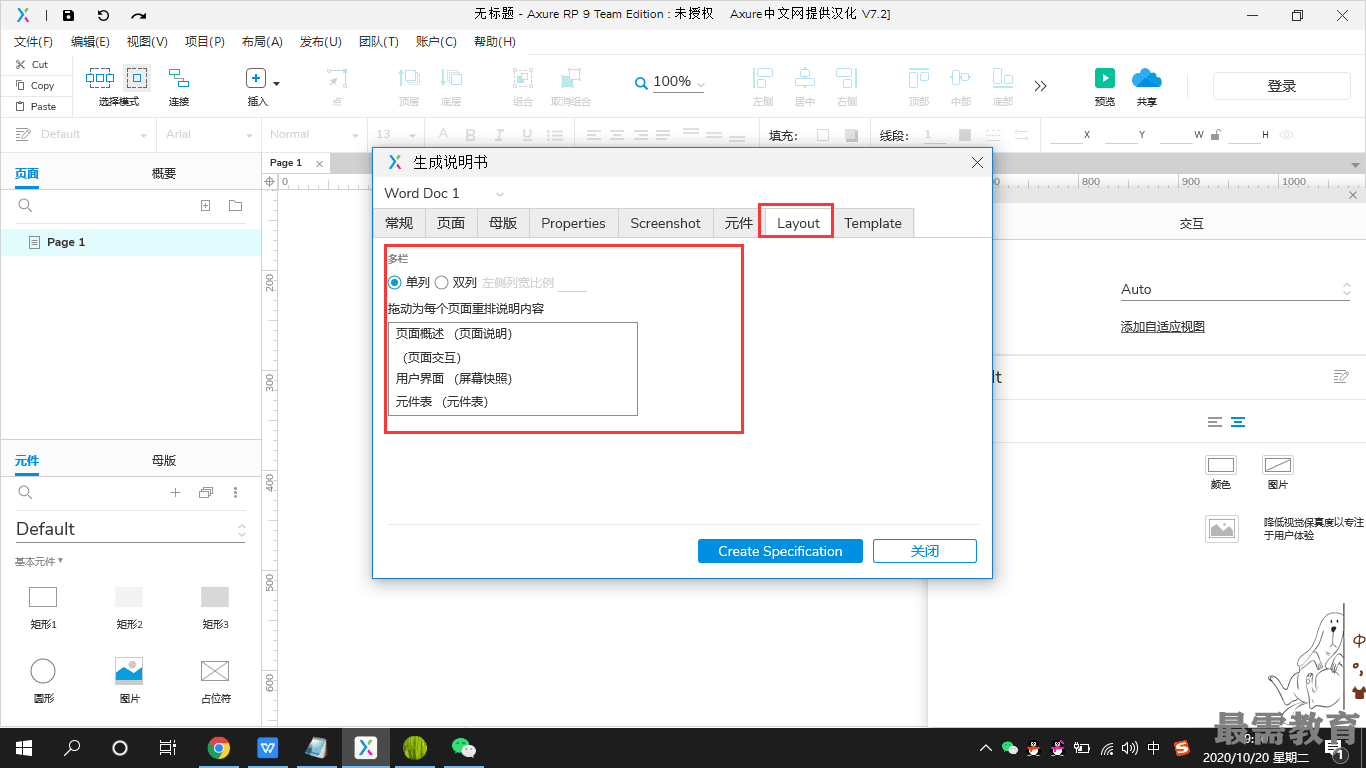This screenshot has height=768, width=1366.
Task: Click the Save icon in title bar
Action: [68, 15]
